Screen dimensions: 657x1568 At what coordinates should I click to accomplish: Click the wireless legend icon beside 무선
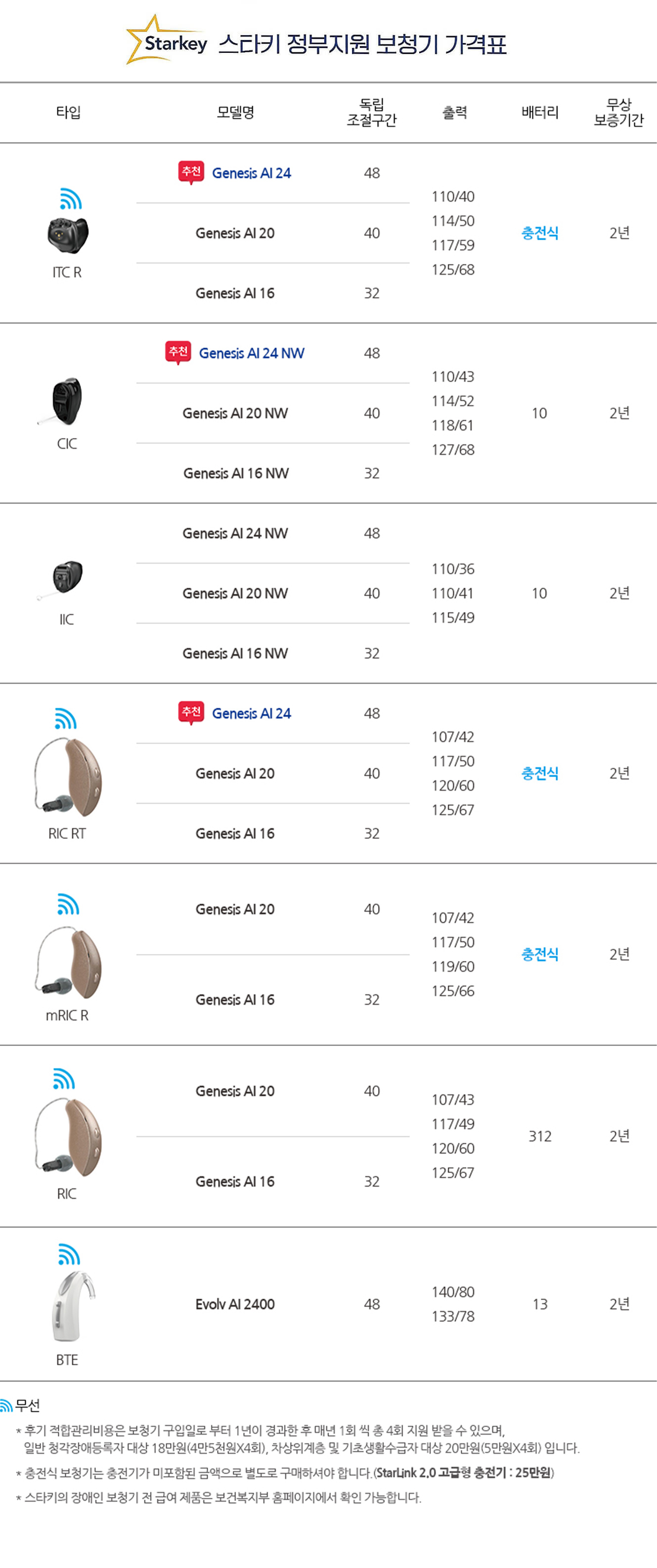[x=6, y=1405]
